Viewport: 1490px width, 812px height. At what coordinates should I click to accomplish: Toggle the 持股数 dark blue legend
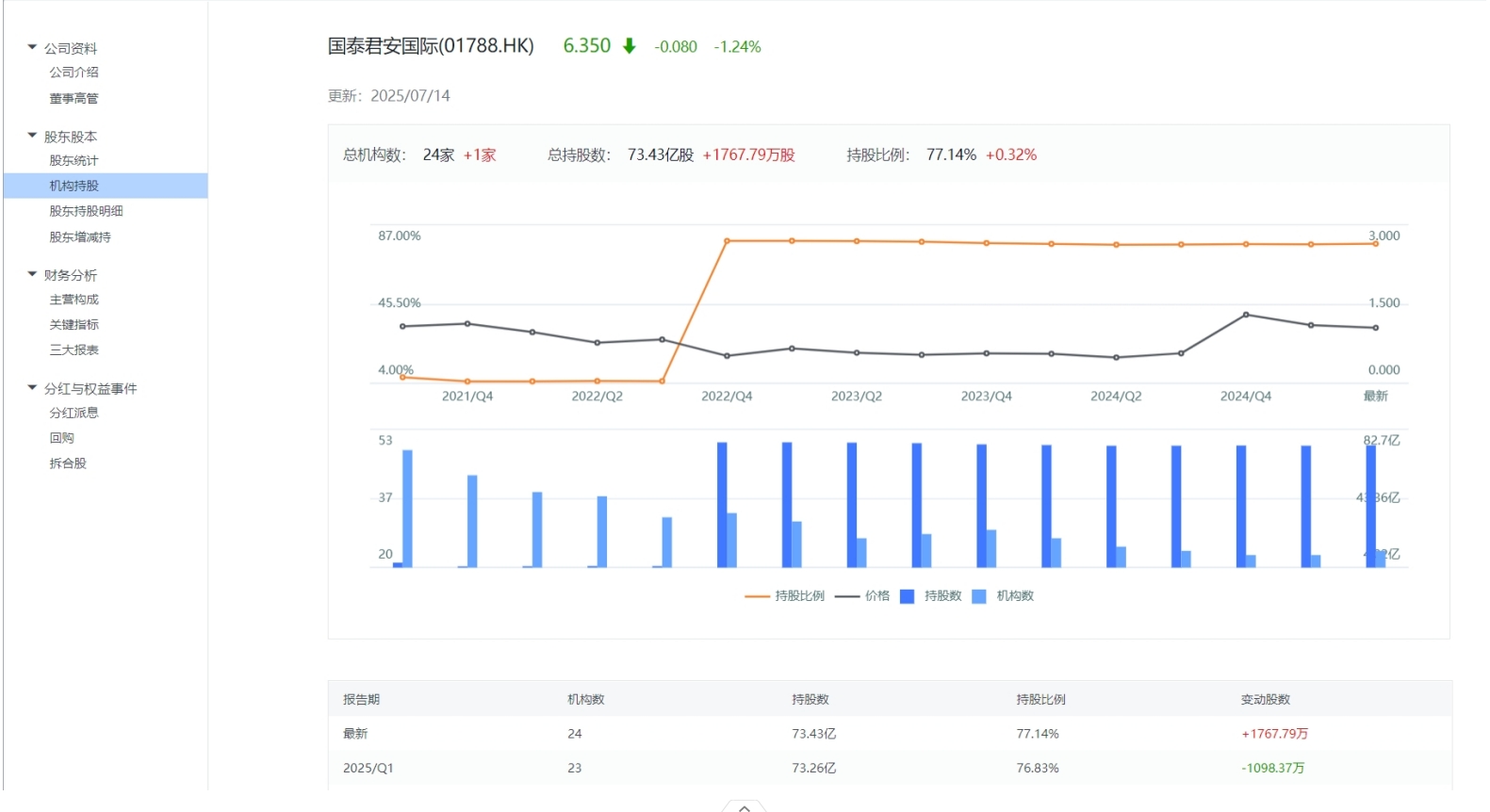click(931, 596)
